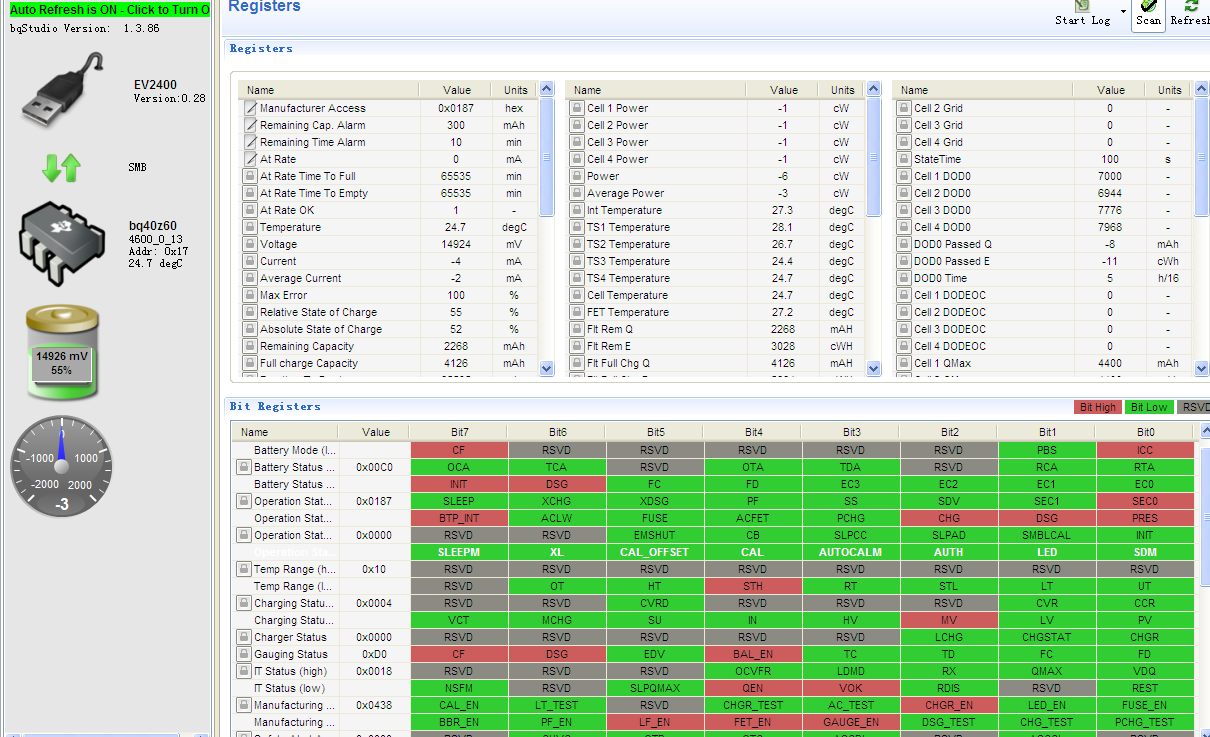Click the SLPQMAX bit cell
Screen dimensions: 1210x737
[655, 688]
